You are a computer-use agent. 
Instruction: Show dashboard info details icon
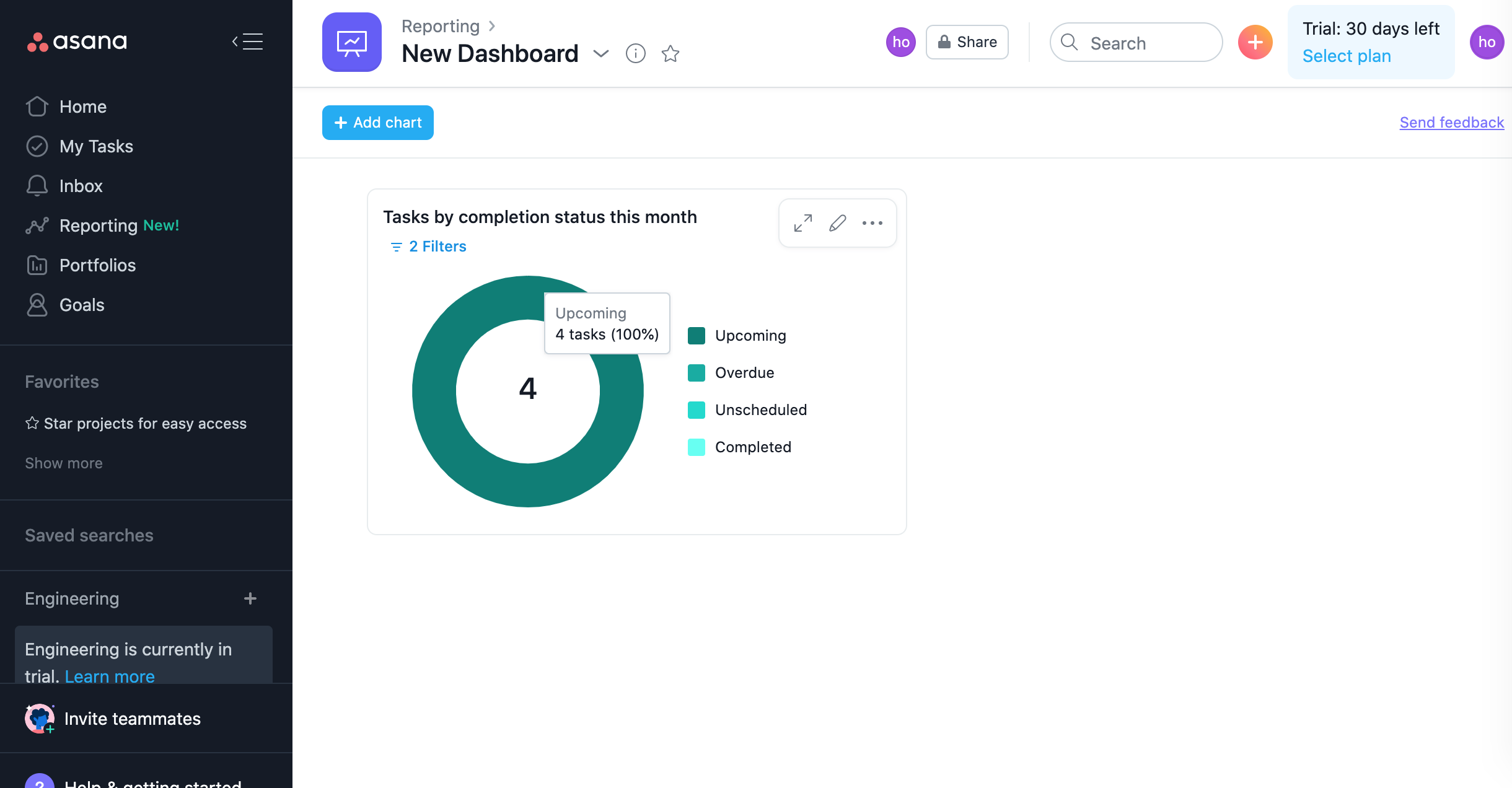636,54
